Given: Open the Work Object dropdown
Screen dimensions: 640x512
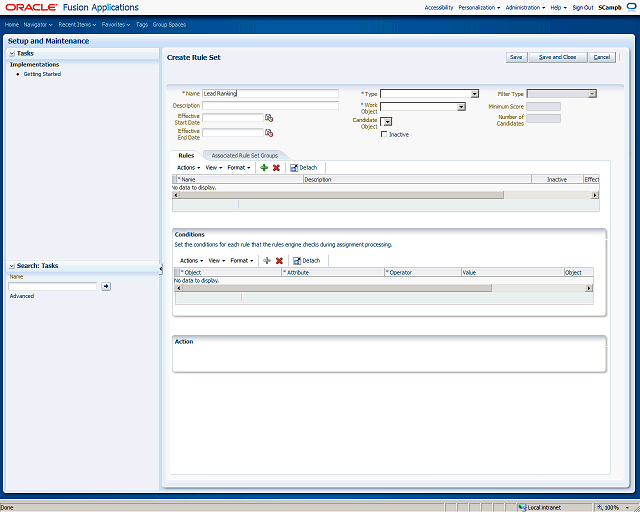Looking at the screenshot, I should click(x=461, y=107).
